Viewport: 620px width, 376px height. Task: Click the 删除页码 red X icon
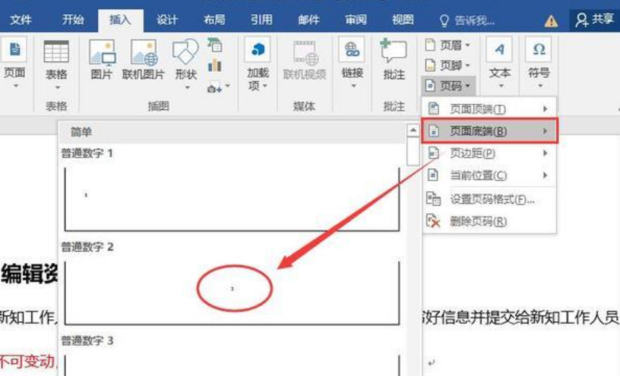click(433, 221)
